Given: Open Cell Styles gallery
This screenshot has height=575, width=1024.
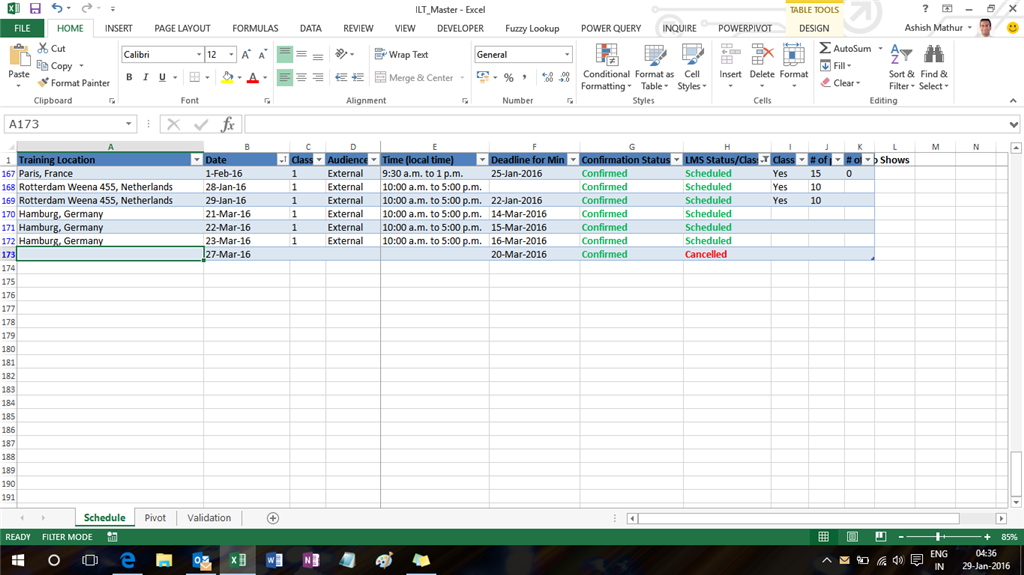Looking at the screenshot, I should point(692,67).
